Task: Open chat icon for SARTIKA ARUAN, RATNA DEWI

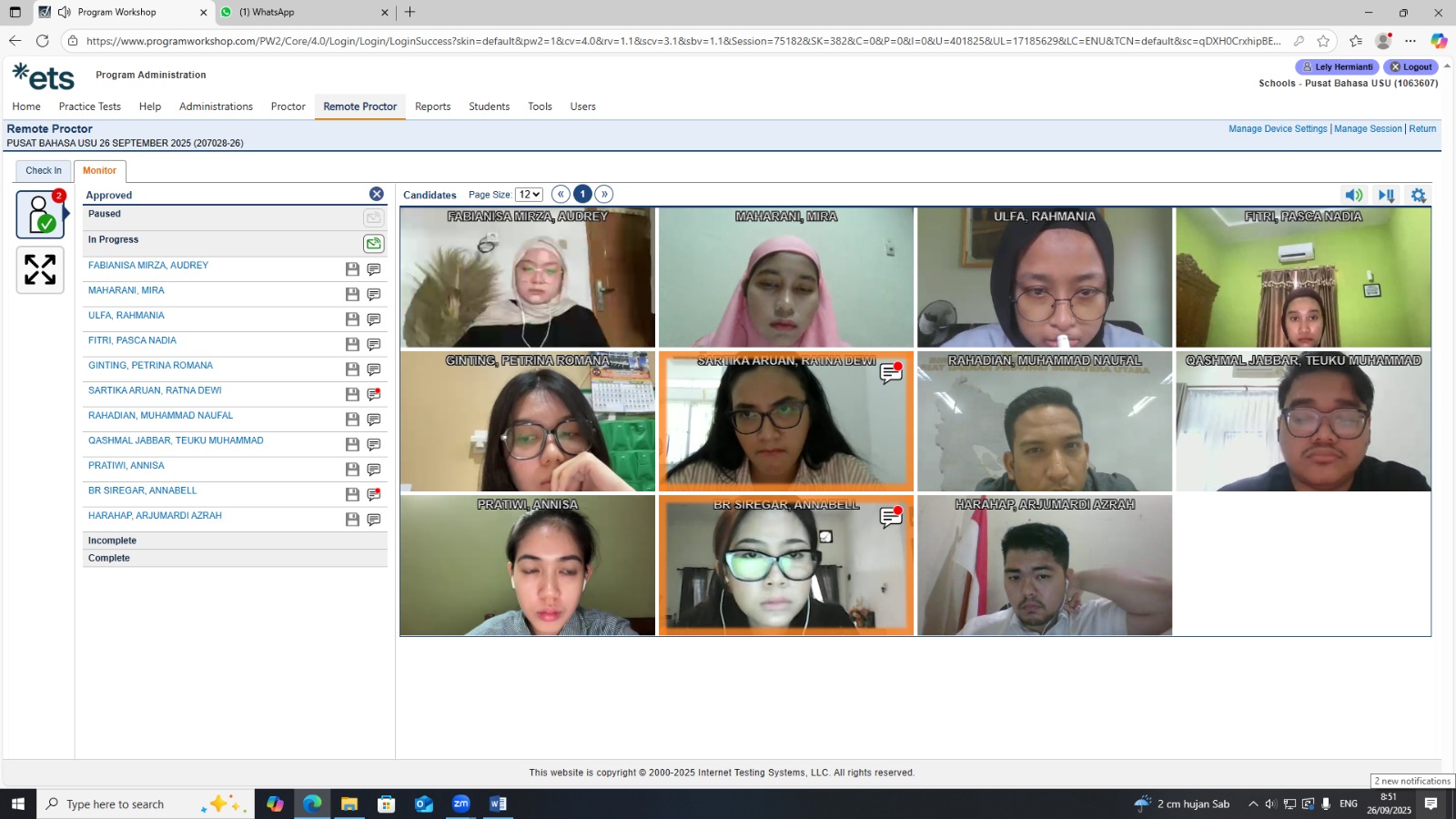Action: pyautogui.click(x=374, y=394)
